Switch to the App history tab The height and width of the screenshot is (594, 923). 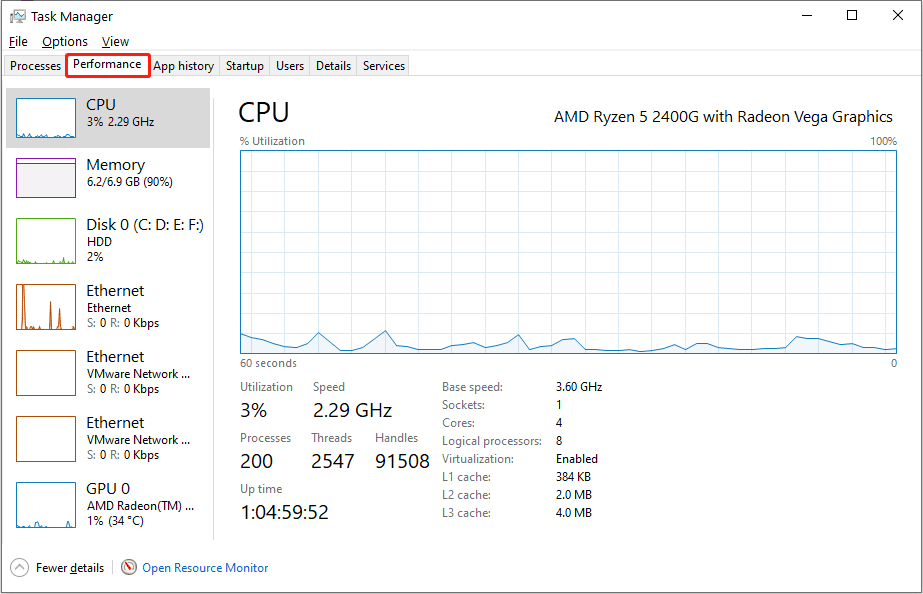pyautogui.click(x=184, y=66)
